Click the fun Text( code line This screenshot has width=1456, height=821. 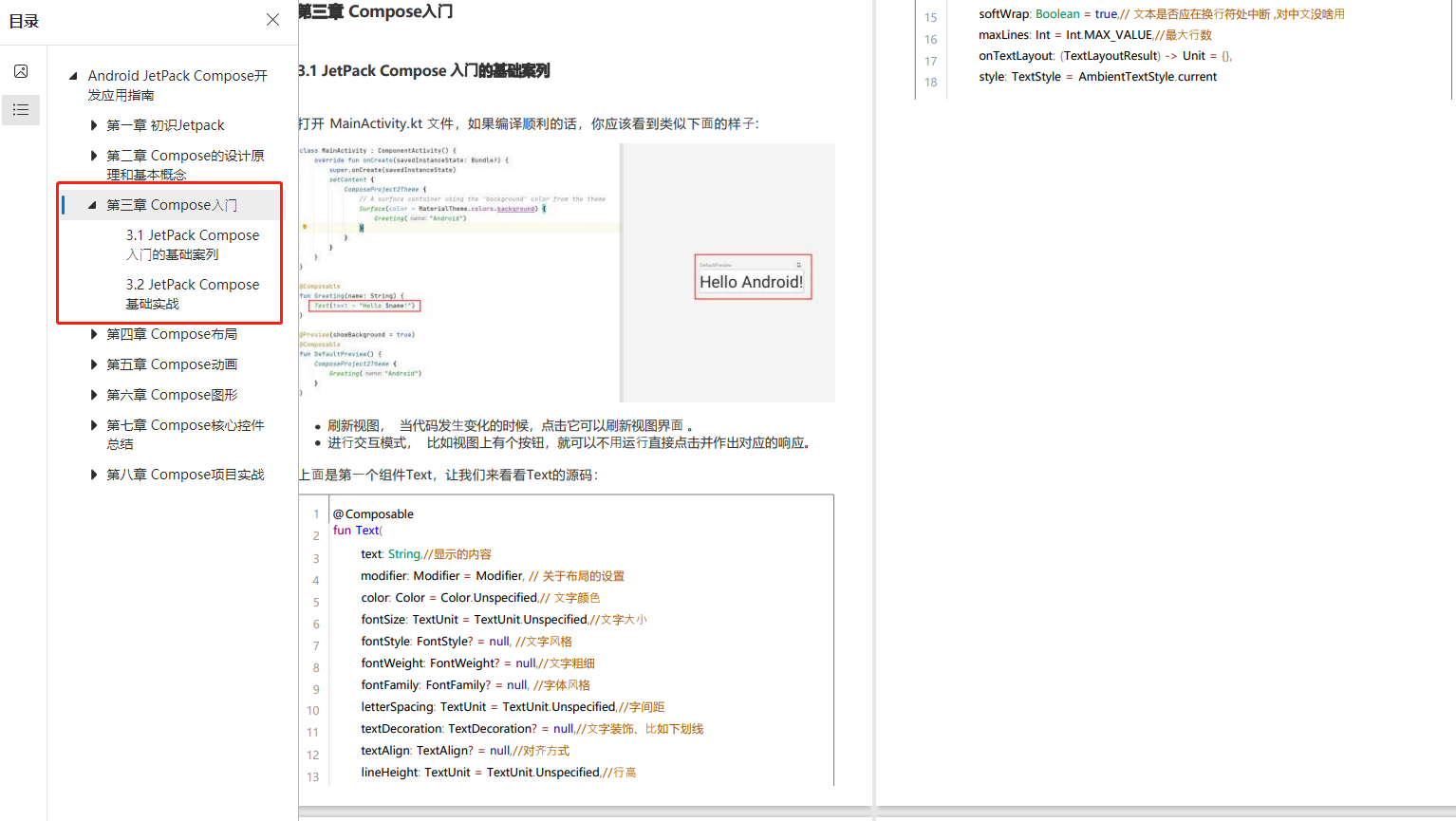pyautogui.click(x=358, y=531)
